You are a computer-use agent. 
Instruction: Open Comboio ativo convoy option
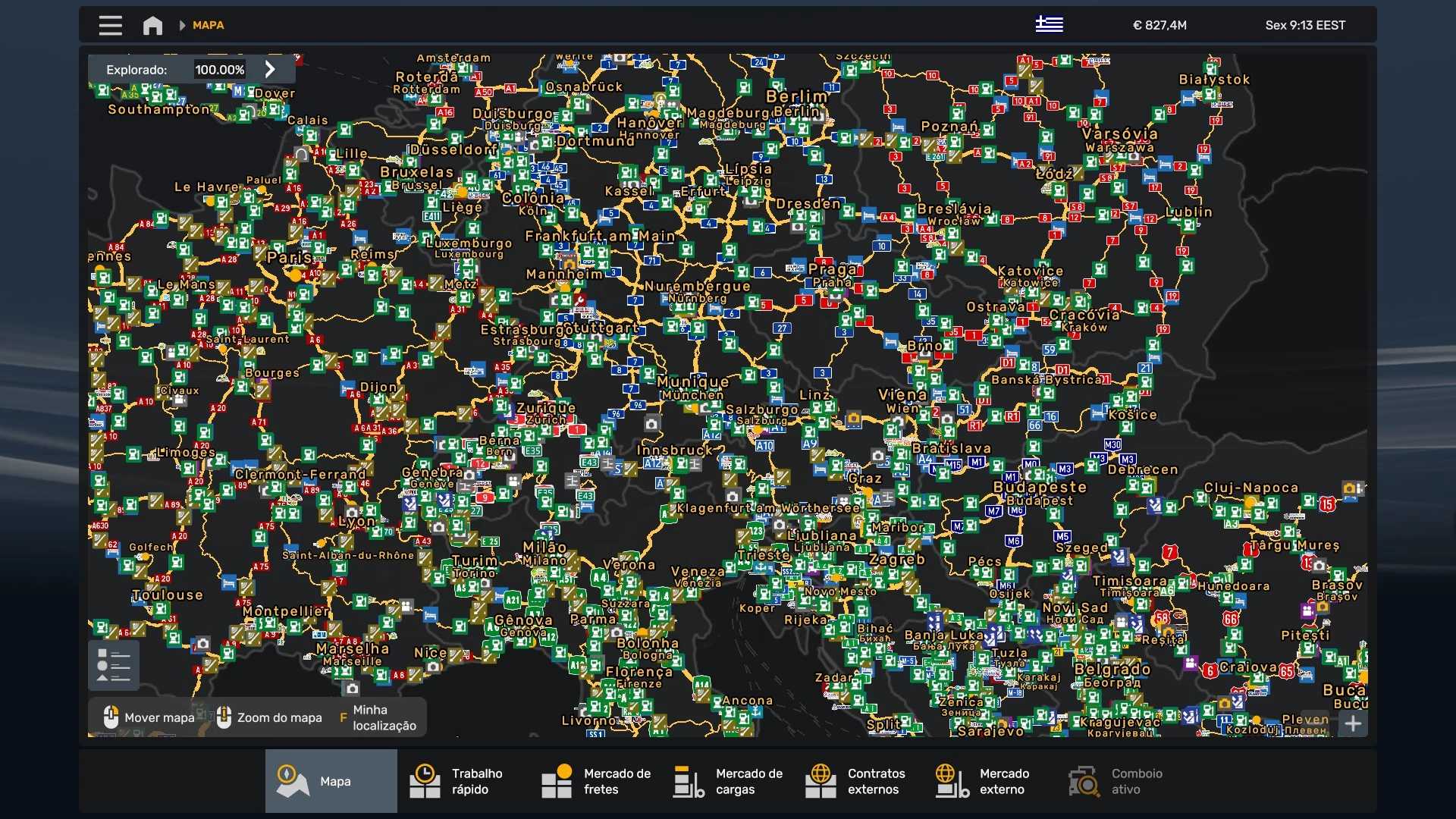tap(1116, 781)
